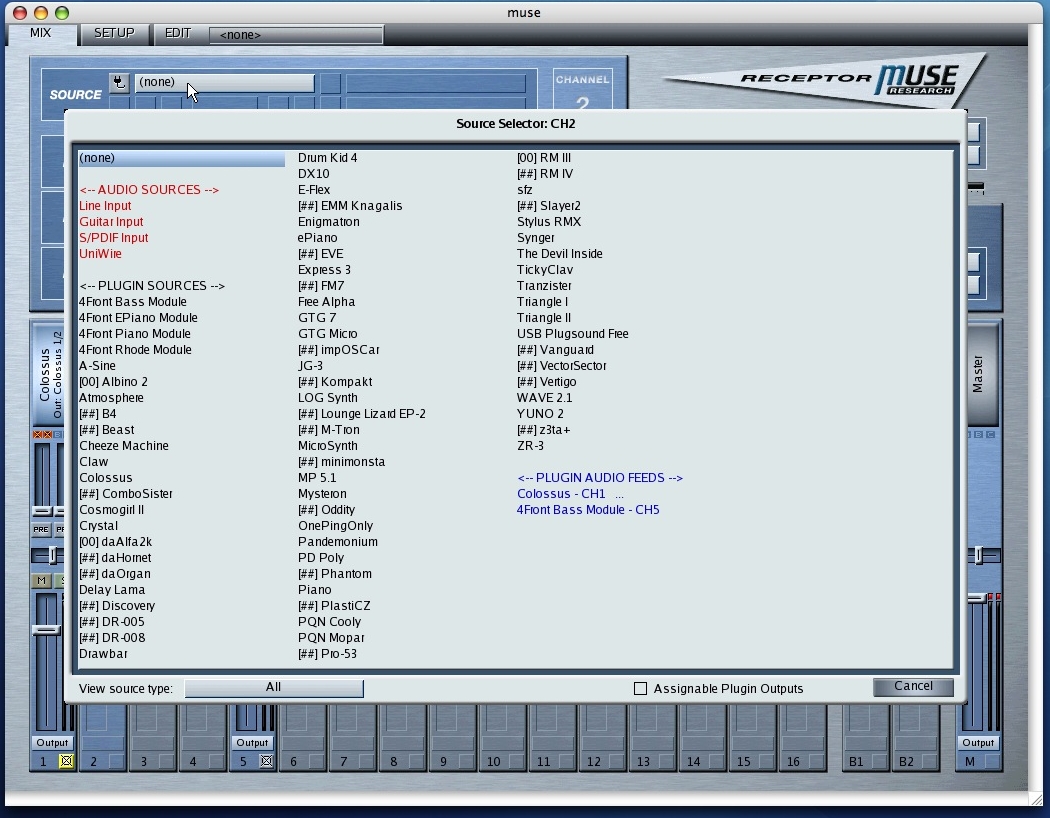The height and width of the screenshot is (818, 1050).
Task: Select [##] B4 plugin source
Action: point(98,414)
